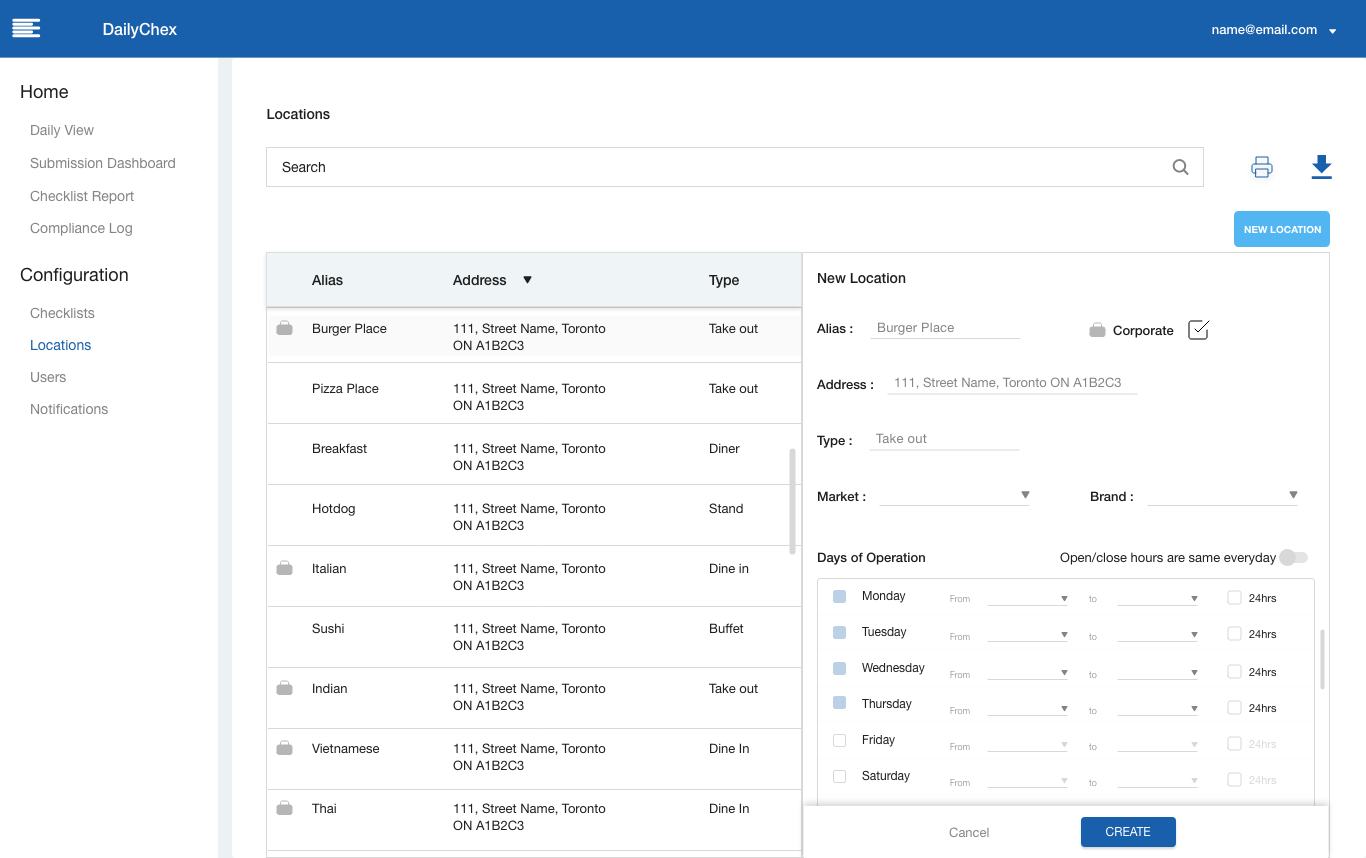Toggle the Corporate checkbox
Image resolution: width=1366 pixels, height=858 pixels.
click(1198, 330)
